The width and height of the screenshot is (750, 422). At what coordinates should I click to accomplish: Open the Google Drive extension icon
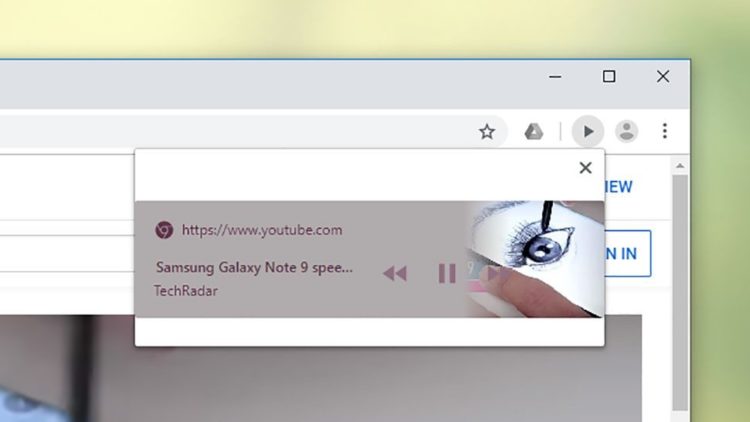(534, 132)
